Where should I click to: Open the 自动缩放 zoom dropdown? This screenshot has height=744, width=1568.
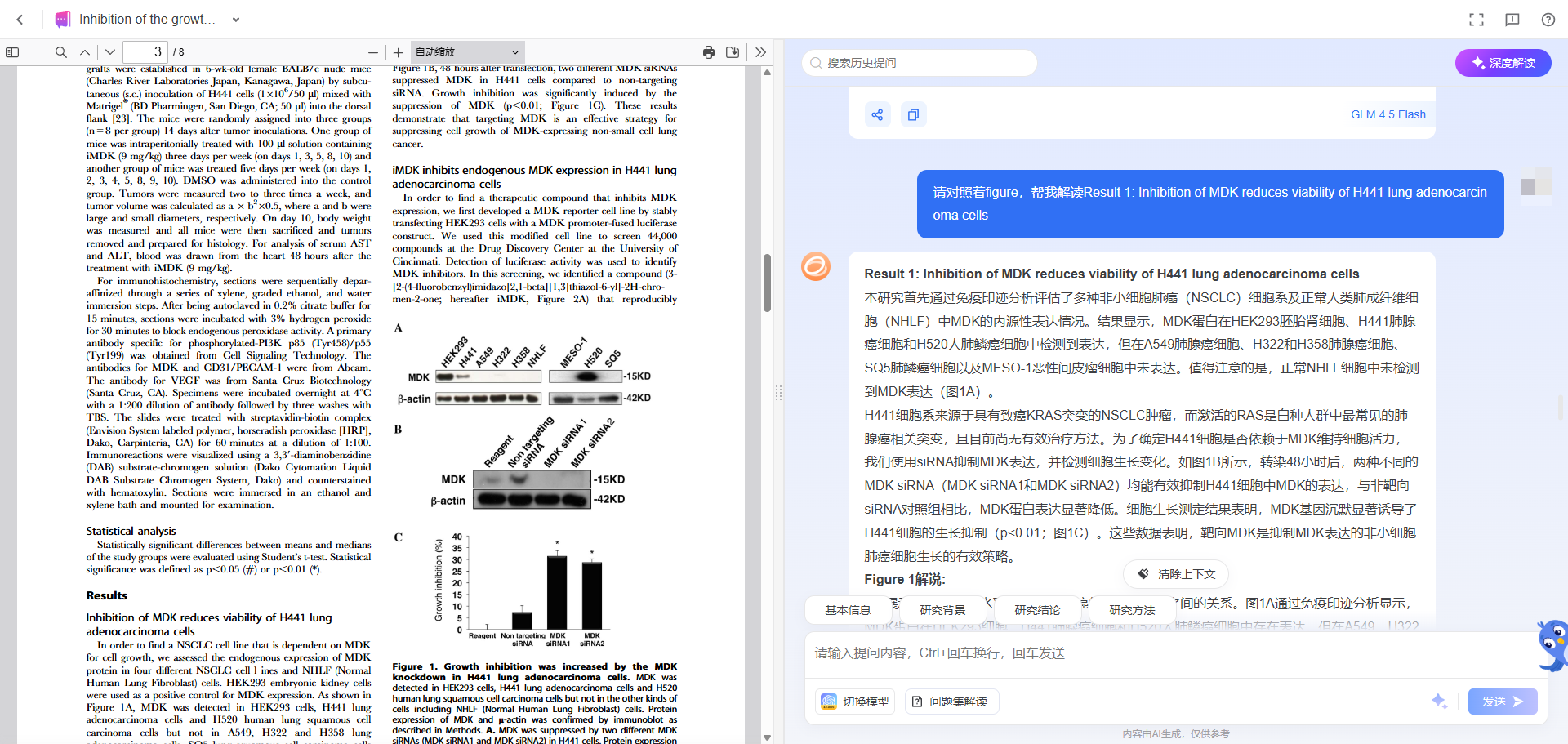coord(467,51)
